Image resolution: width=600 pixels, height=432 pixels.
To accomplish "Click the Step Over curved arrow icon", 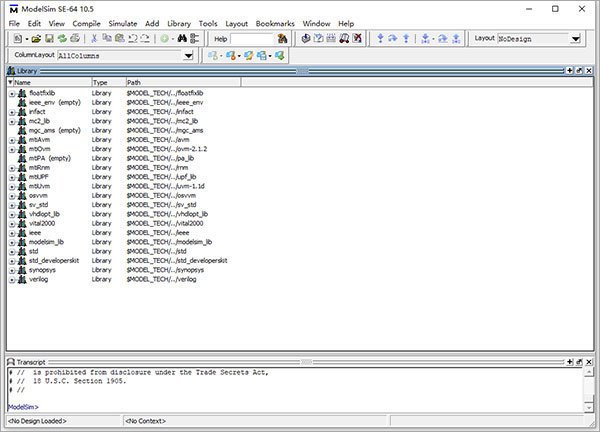I will (x=393, y=39).
